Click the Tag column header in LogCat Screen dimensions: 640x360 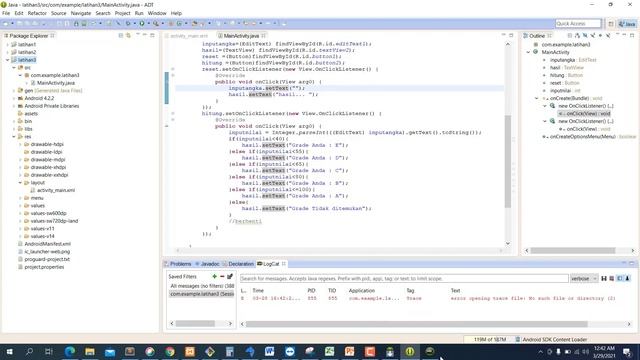point(410,291)
